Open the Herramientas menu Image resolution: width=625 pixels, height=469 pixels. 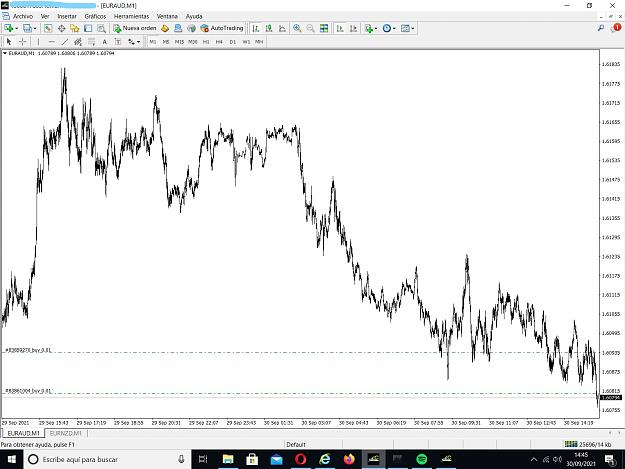click(132, 16)
